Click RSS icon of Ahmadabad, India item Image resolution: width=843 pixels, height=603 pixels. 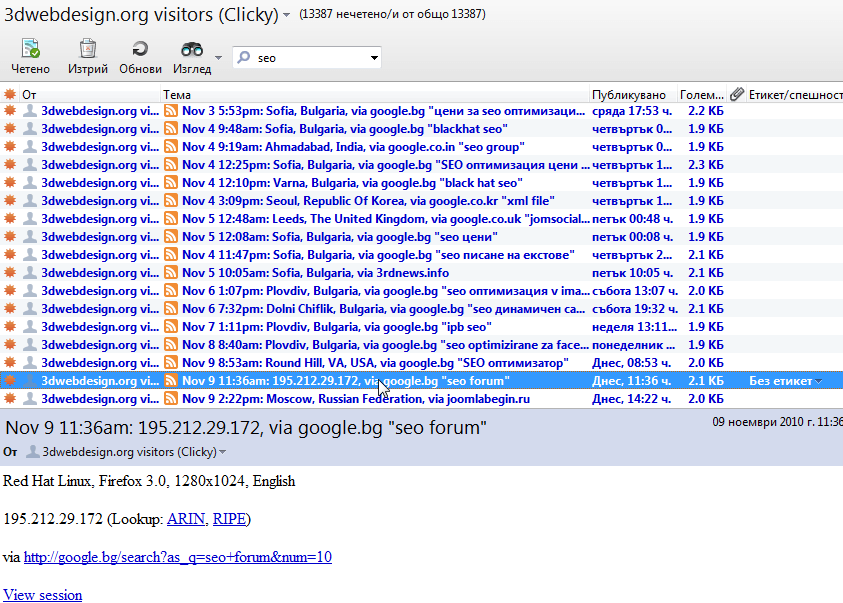click(171, 147)
